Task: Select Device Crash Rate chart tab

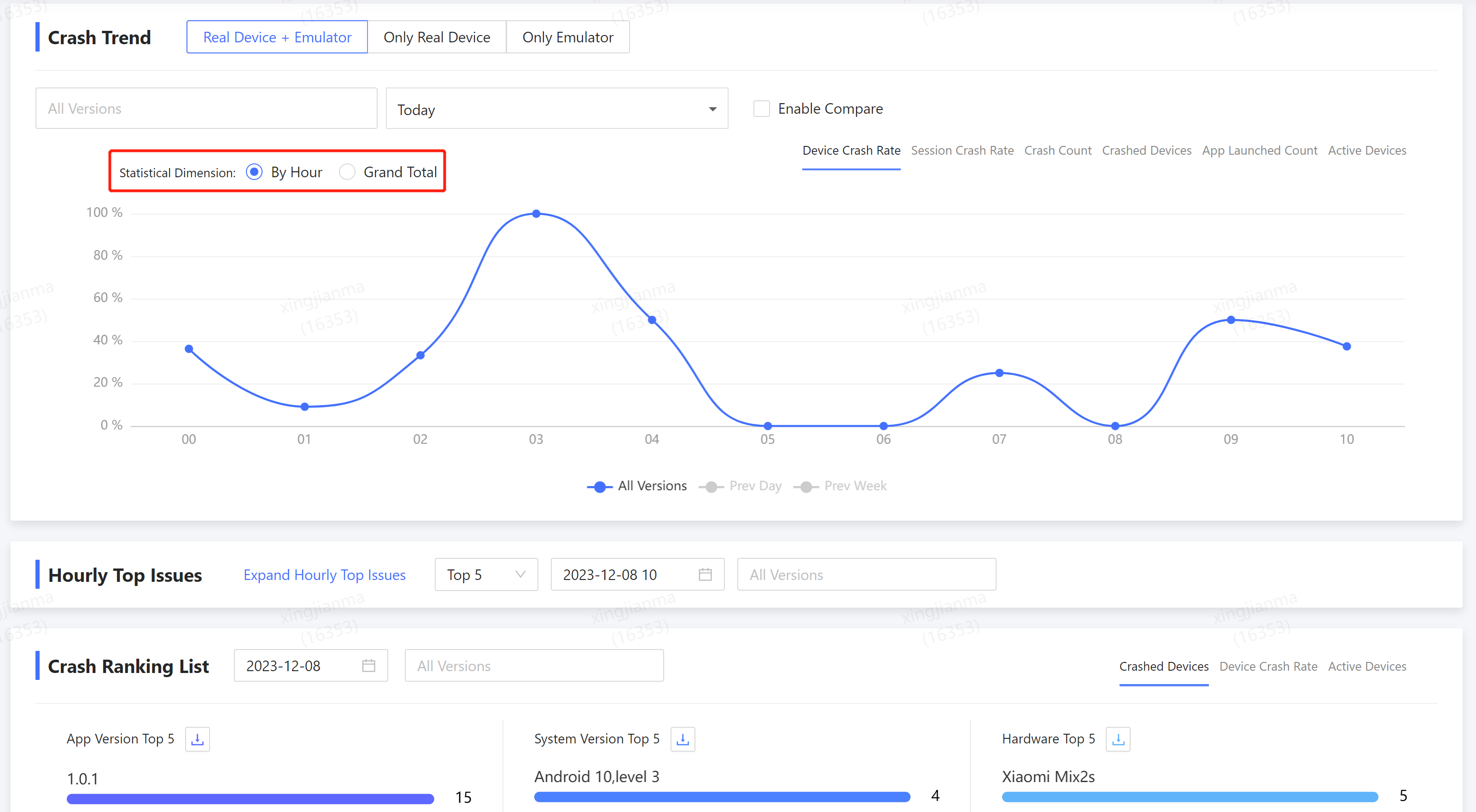Action: tap(851, 151)
